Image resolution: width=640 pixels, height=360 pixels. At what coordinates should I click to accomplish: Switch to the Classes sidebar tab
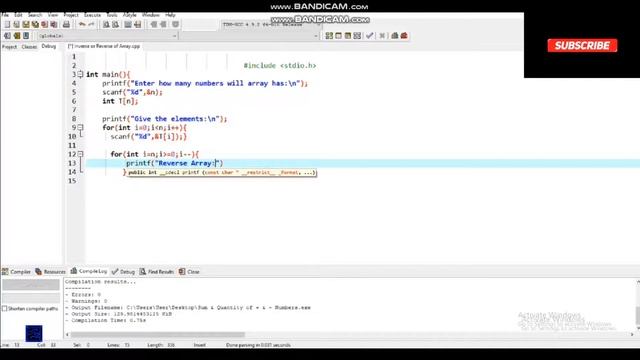29,47
